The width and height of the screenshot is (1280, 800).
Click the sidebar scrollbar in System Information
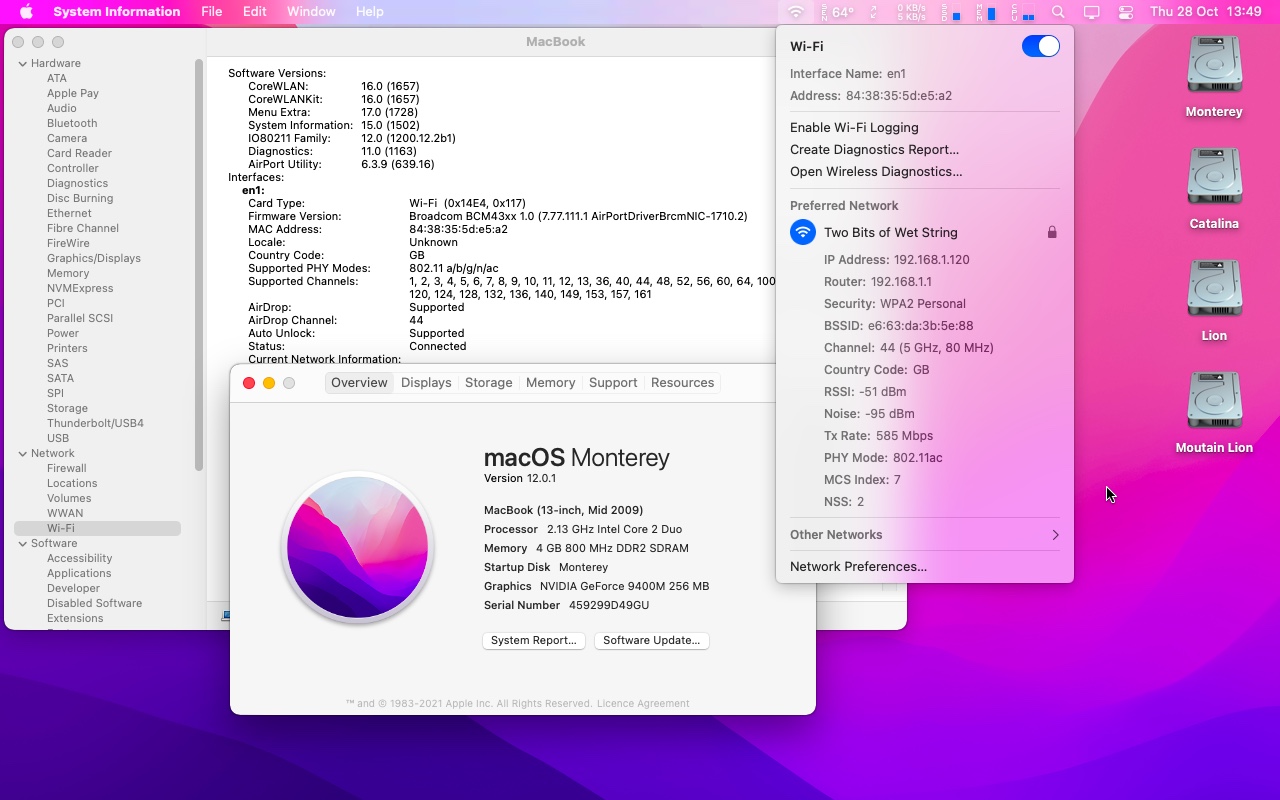click(x=199, y=265)
